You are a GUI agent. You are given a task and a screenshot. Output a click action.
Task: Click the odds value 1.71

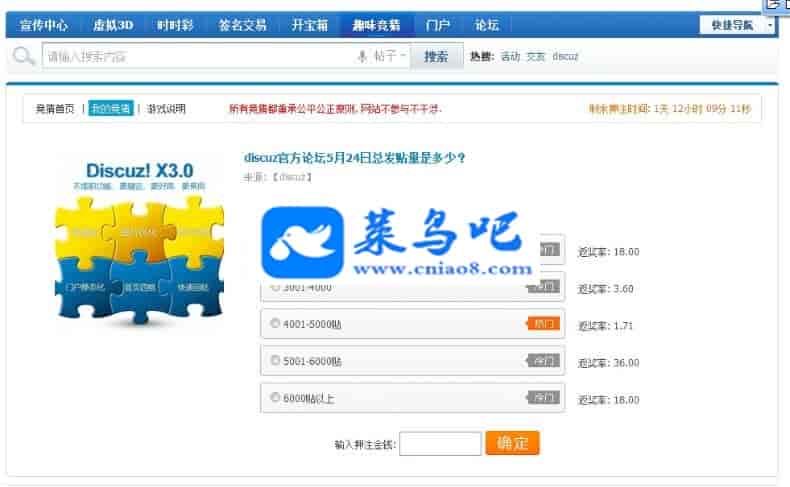coord(623,326)
